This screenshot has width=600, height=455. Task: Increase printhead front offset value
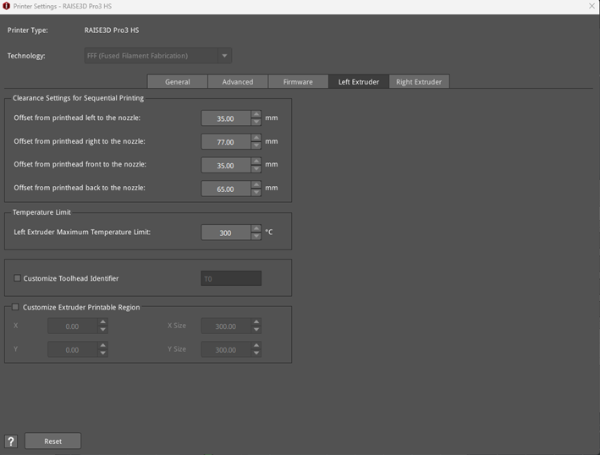click(x=256, y=161)
